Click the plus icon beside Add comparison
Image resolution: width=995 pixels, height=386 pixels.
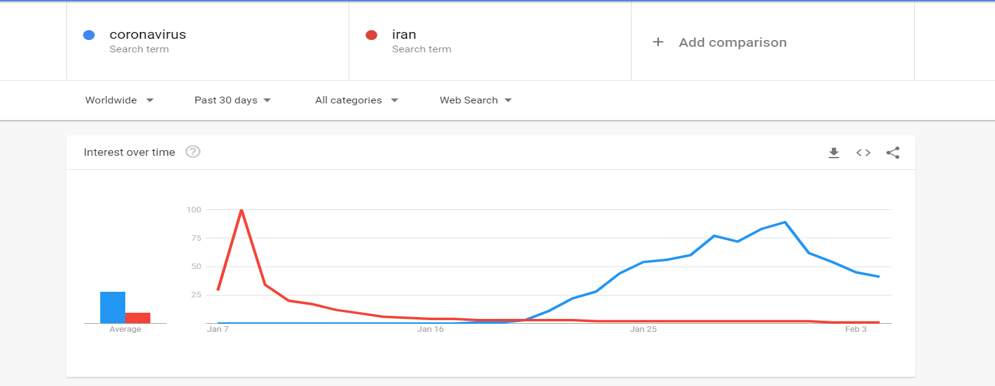click(658, 43)
